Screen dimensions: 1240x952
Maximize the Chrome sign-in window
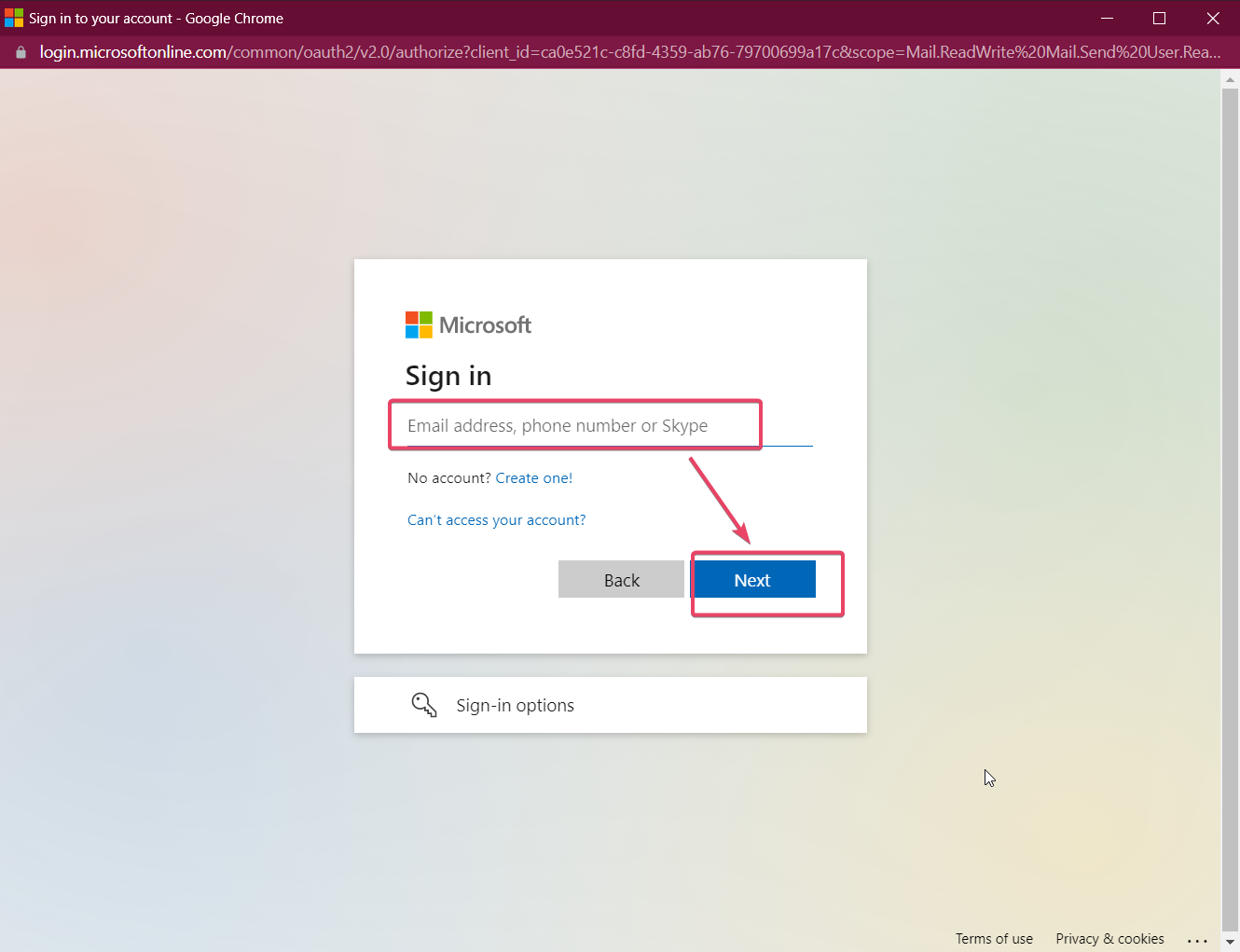coord(1159,18)
